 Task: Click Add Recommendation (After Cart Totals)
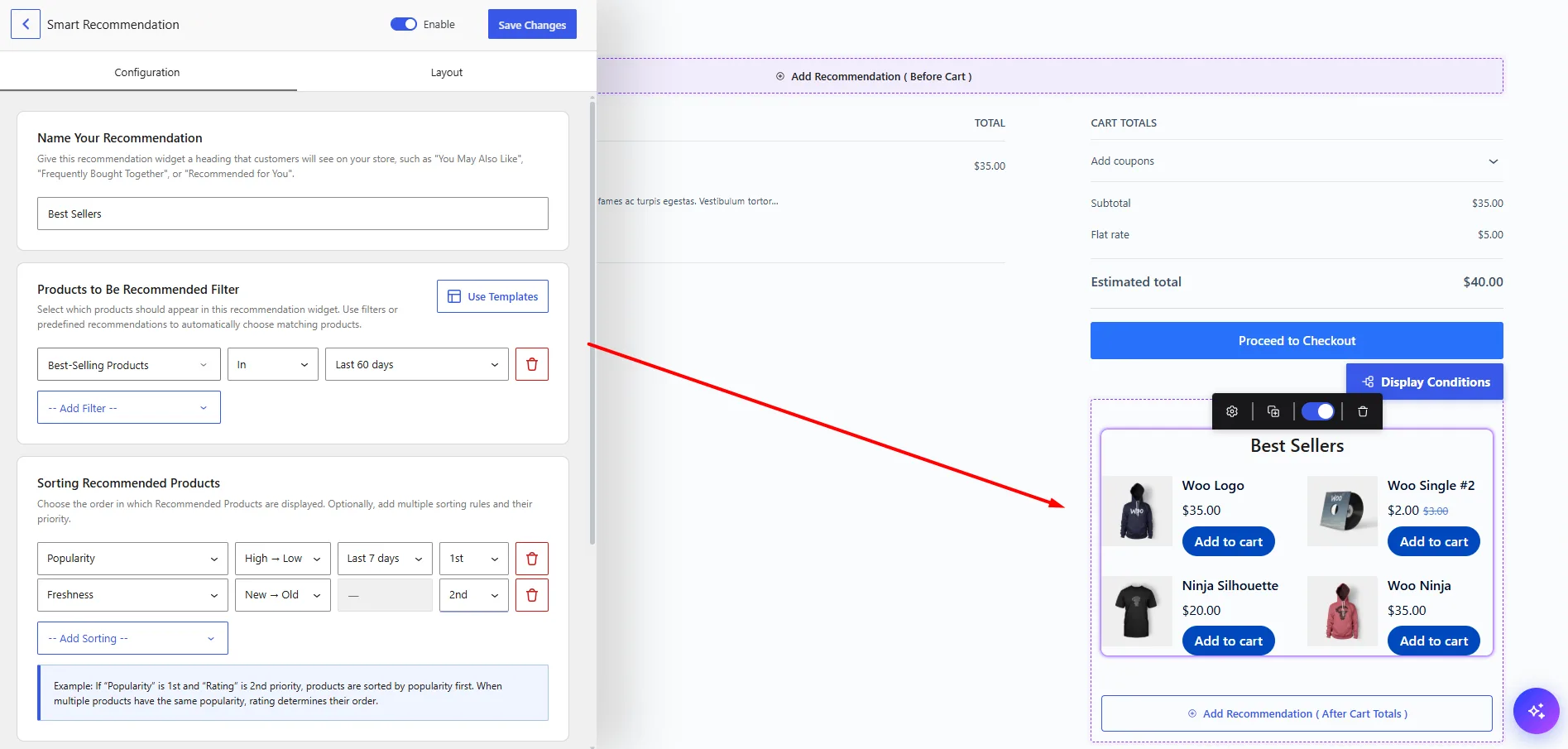[x=1297, y=713]
